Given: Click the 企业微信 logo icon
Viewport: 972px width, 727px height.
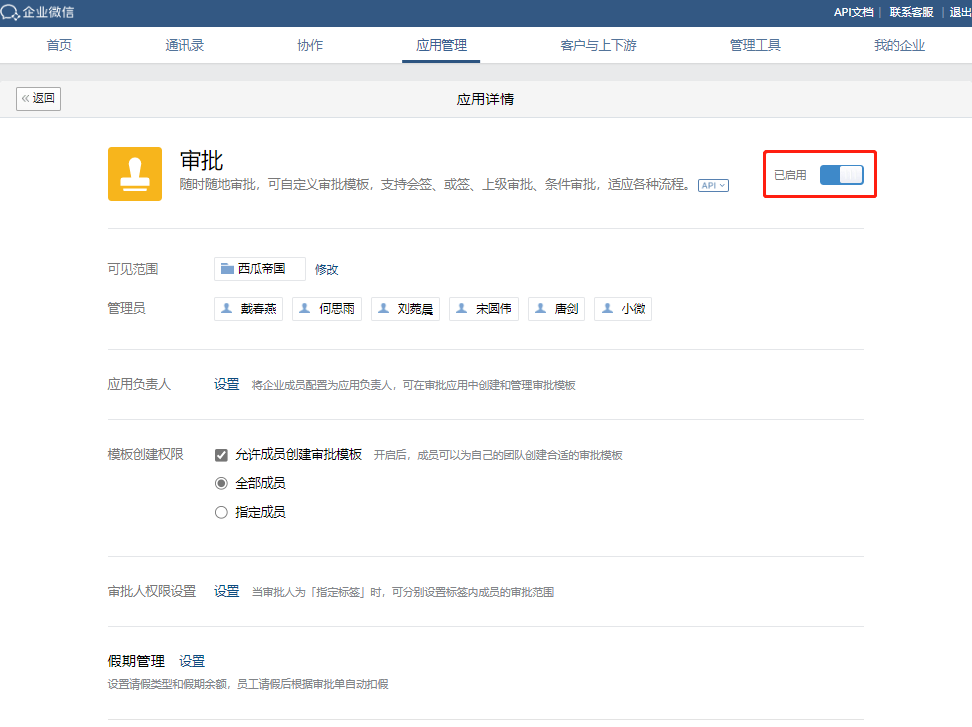Looking at the screenshot, I should coord(10,12).
